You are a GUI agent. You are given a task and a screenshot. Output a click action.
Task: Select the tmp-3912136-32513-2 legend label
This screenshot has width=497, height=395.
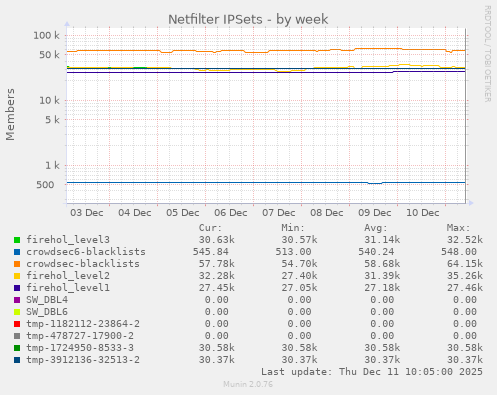[x=83, y=360]
